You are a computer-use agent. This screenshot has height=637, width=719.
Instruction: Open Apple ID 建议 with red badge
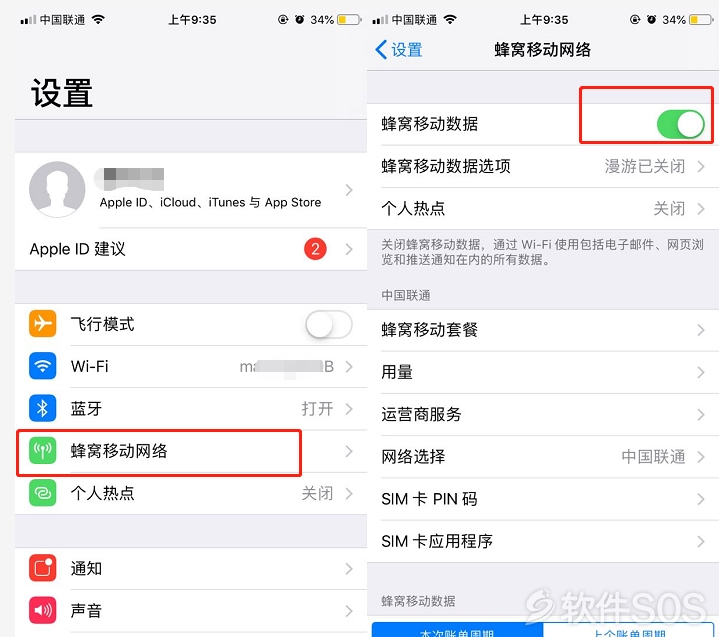191,249
